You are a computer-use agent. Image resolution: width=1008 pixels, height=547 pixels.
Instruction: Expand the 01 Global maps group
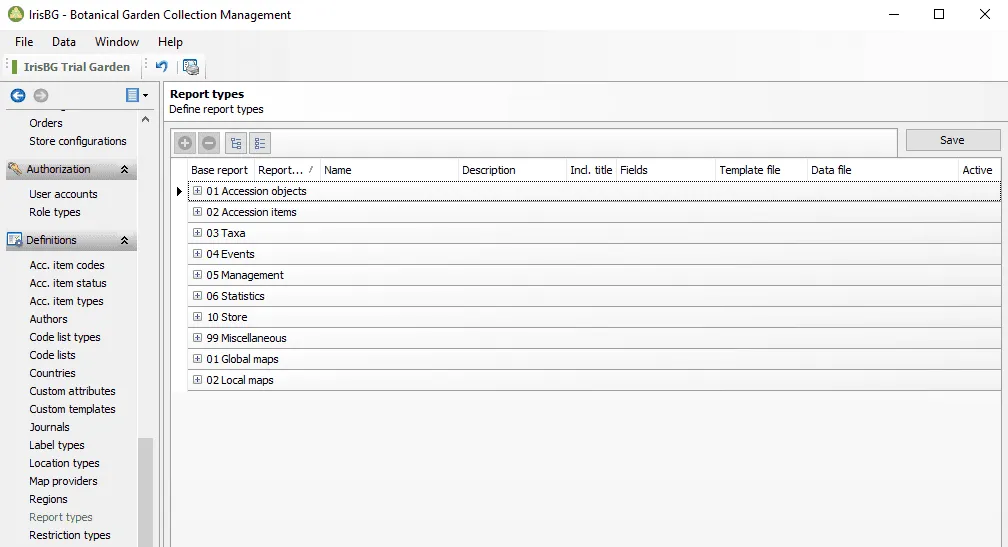(197, 359)
